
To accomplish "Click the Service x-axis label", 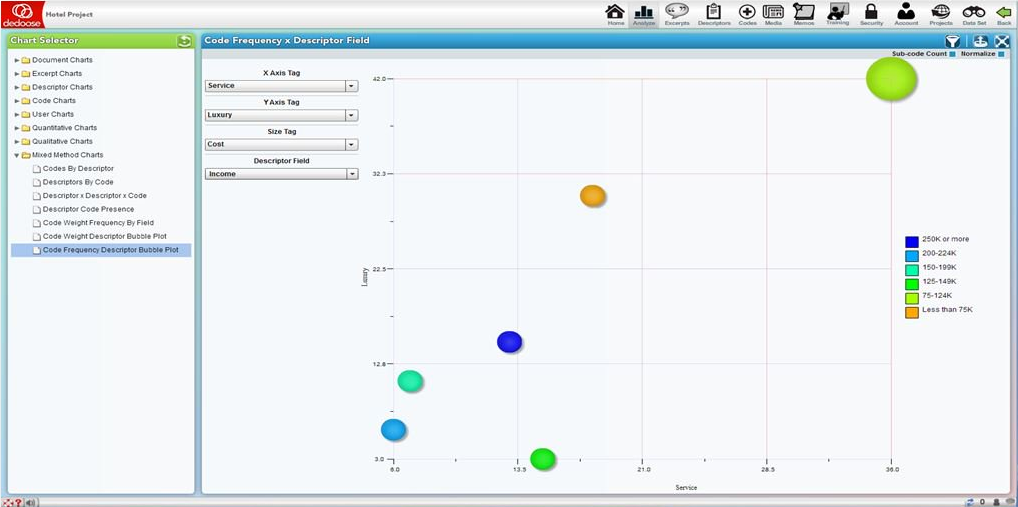I will pos(686,487).
